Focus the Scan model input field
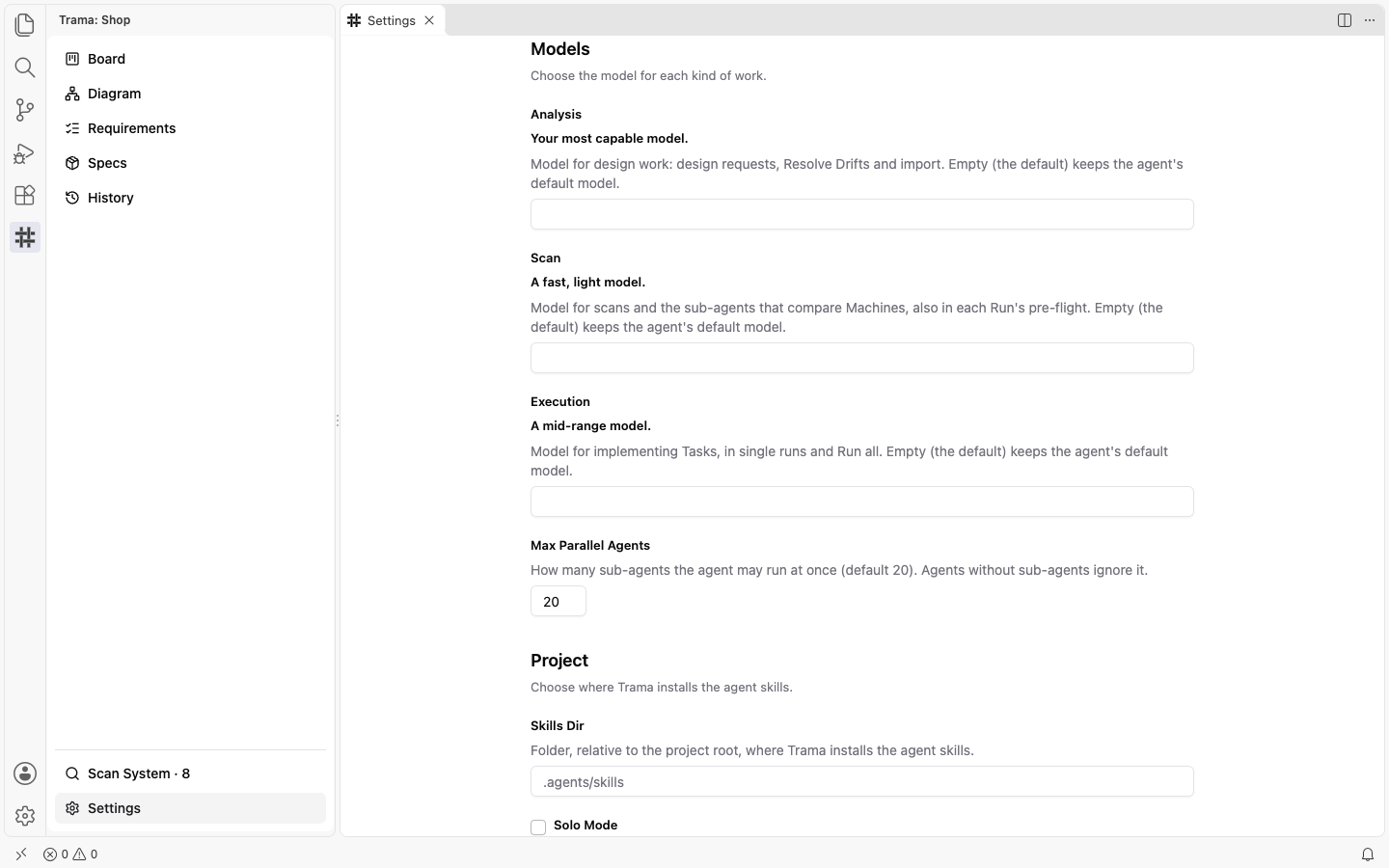The image size is (1389, 868). [x=862, y=358]
